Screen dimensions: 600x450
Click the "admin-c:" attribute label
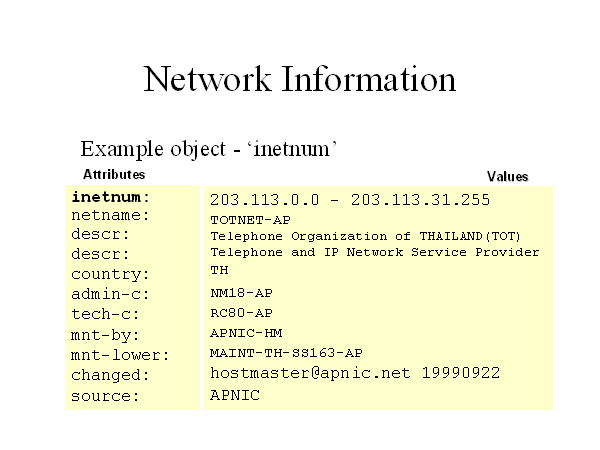(x=111, y=294)
